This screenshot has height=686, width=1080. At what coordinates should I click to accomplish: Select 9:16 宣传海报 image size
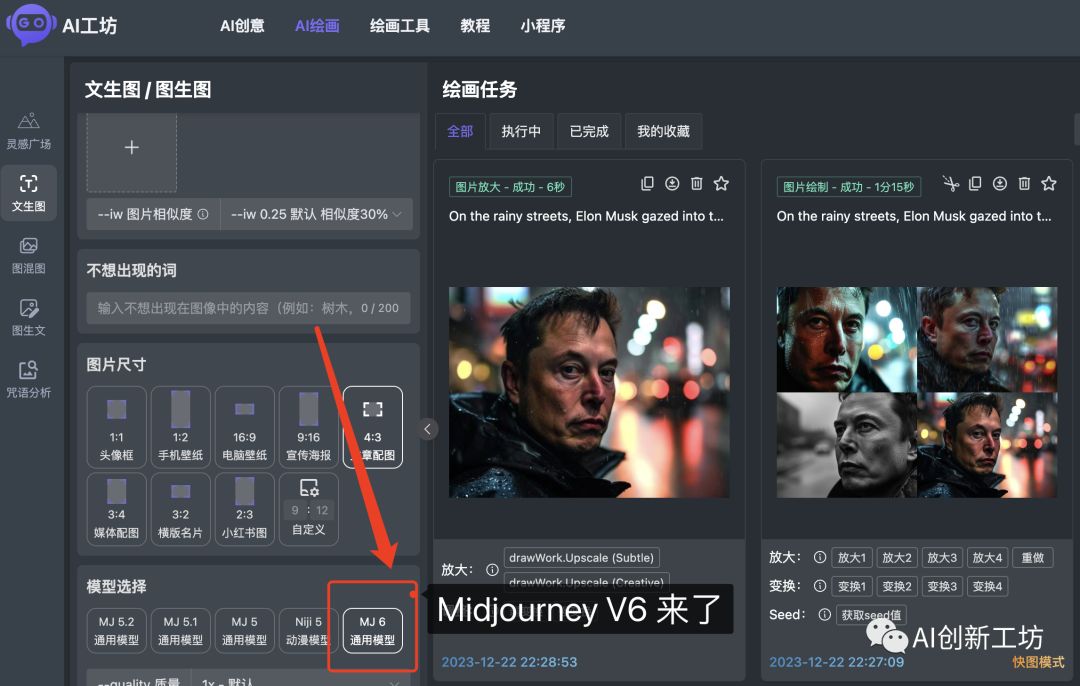[309, 427]
